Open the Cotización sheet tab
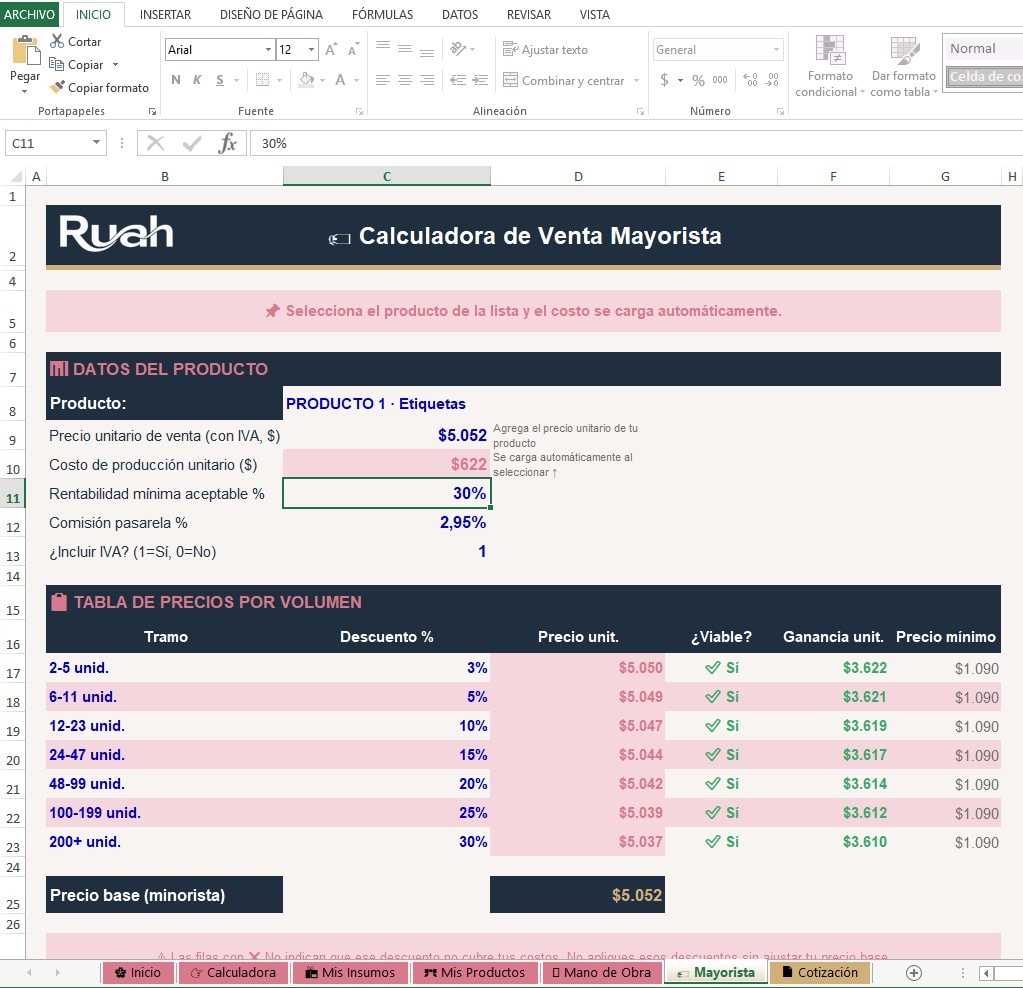 coord(819,972)
